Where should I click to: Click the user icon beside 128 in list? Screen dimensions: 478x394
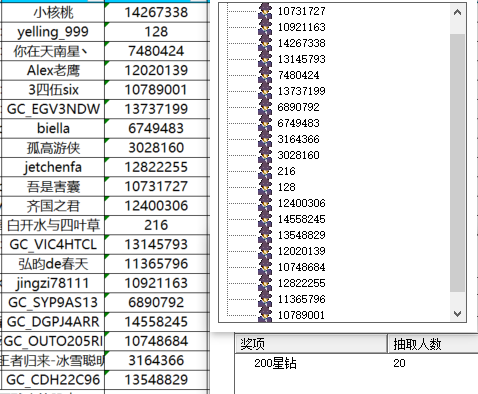[x=265, y=187]
